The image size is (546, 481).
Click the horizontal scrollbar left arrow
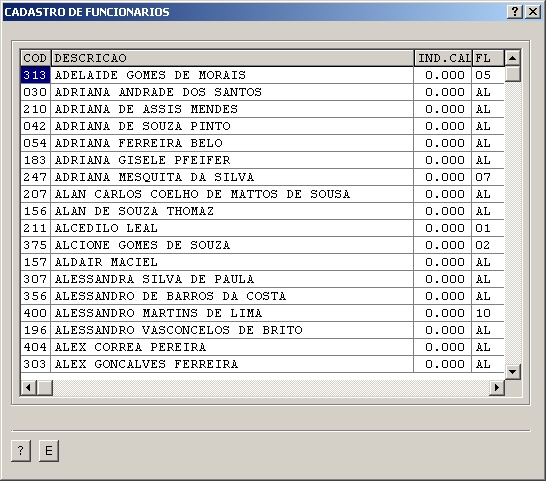coord(29,387)
